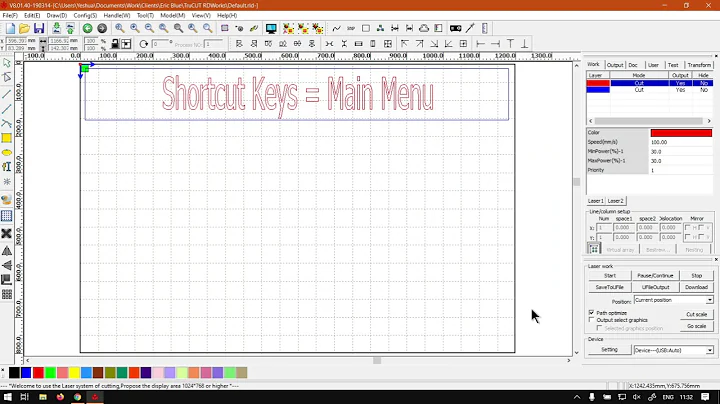The height and width of the screenshot is (404, 720).
Task: Click the Rotate circular arrow icon
Action: tap(144, 44)
